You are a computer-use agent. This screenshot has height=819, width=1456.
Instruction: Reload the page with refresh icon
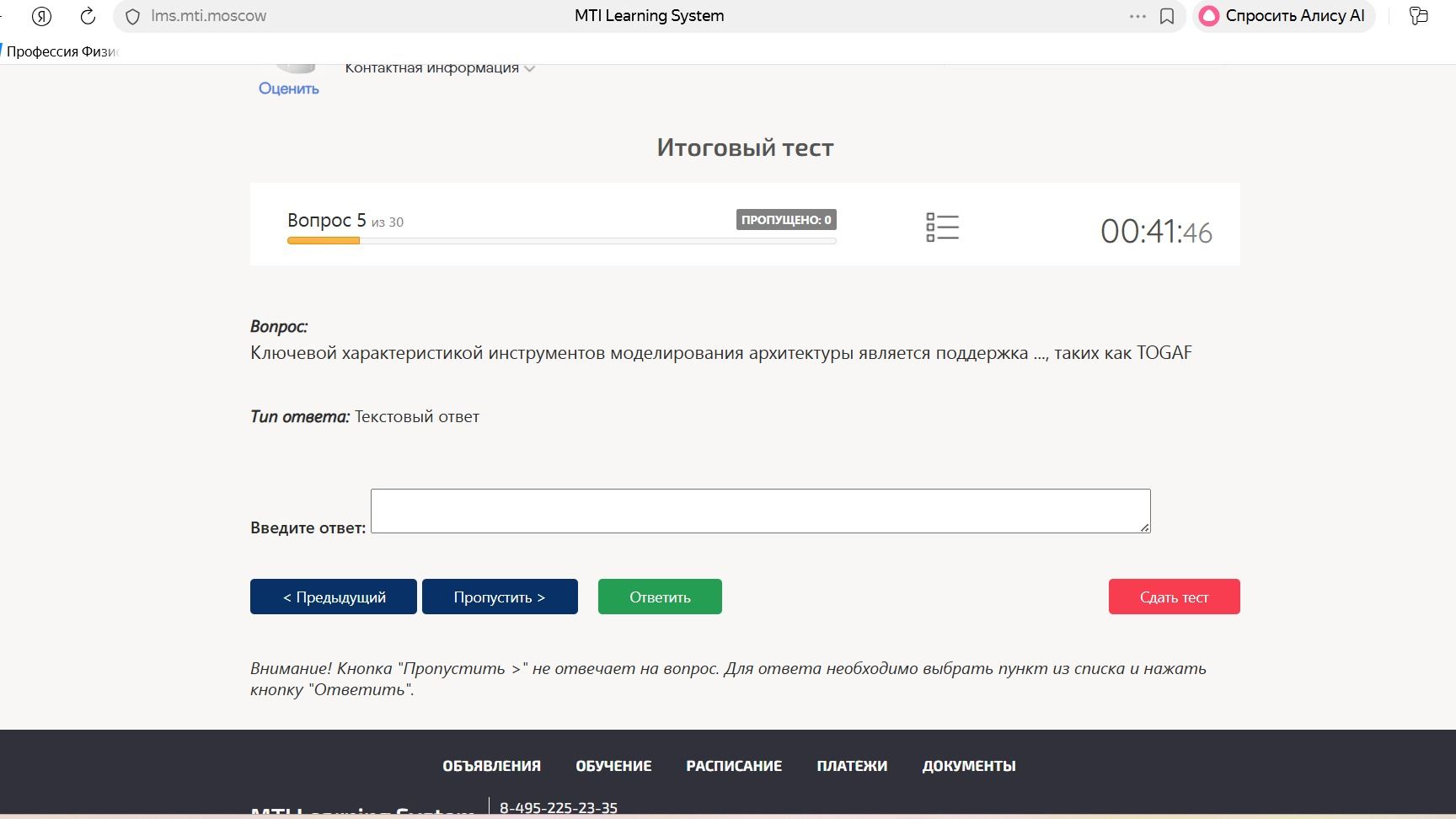[88, 16]
